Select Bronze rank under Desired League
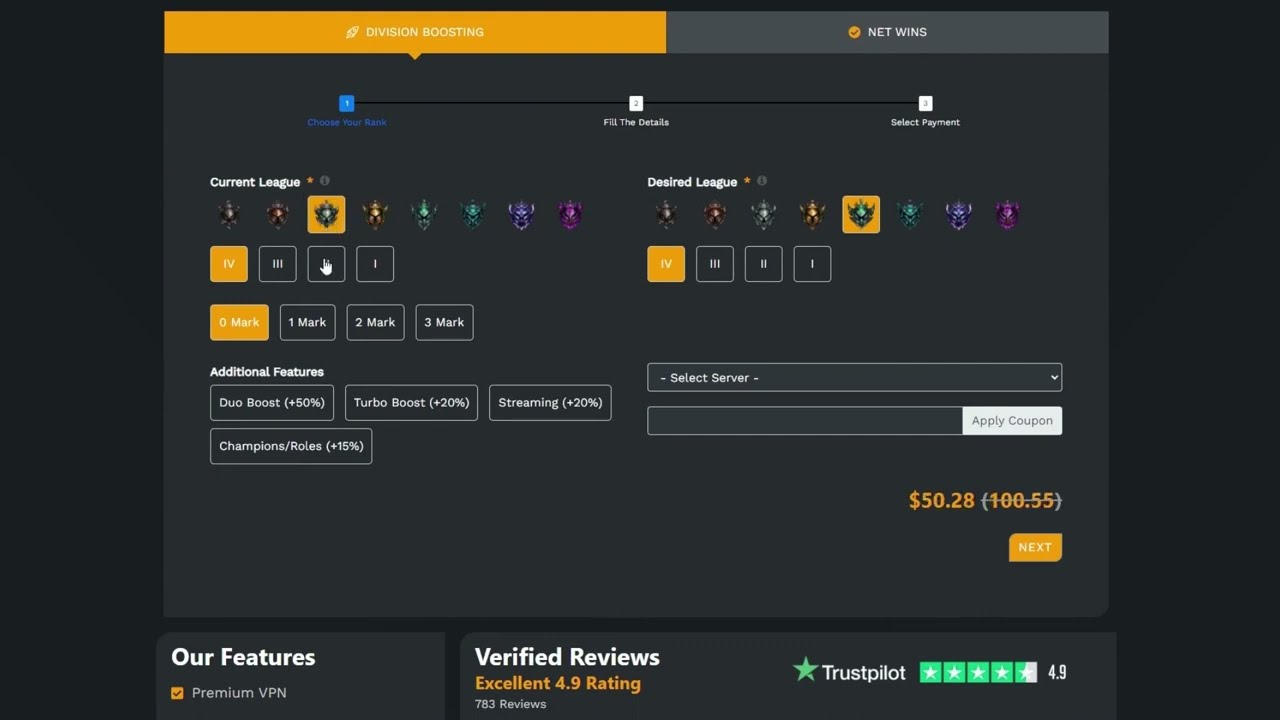 point(715,215)
